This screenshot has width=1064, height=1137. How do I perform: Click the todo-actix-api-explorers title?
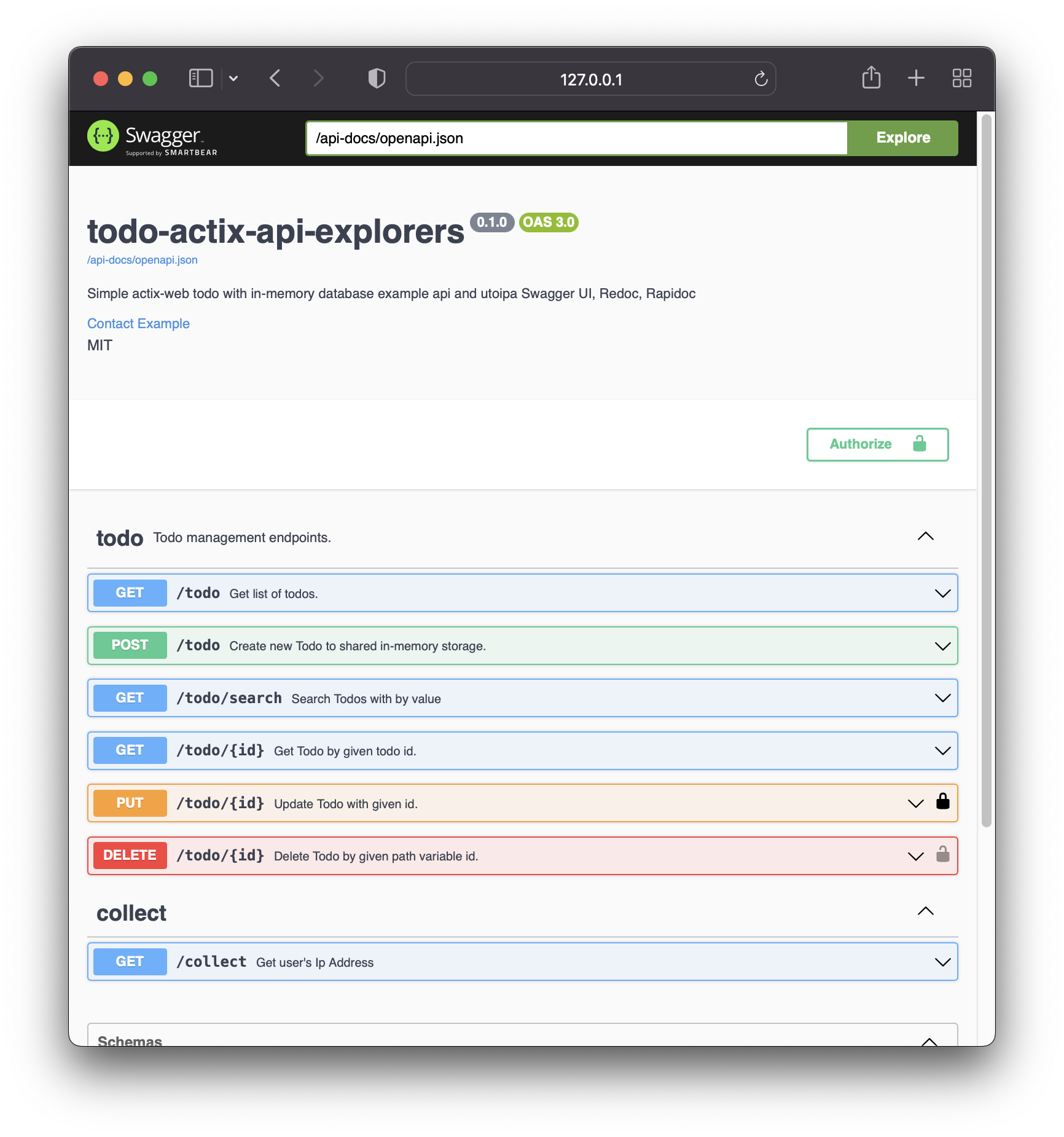tap(276, 232)
